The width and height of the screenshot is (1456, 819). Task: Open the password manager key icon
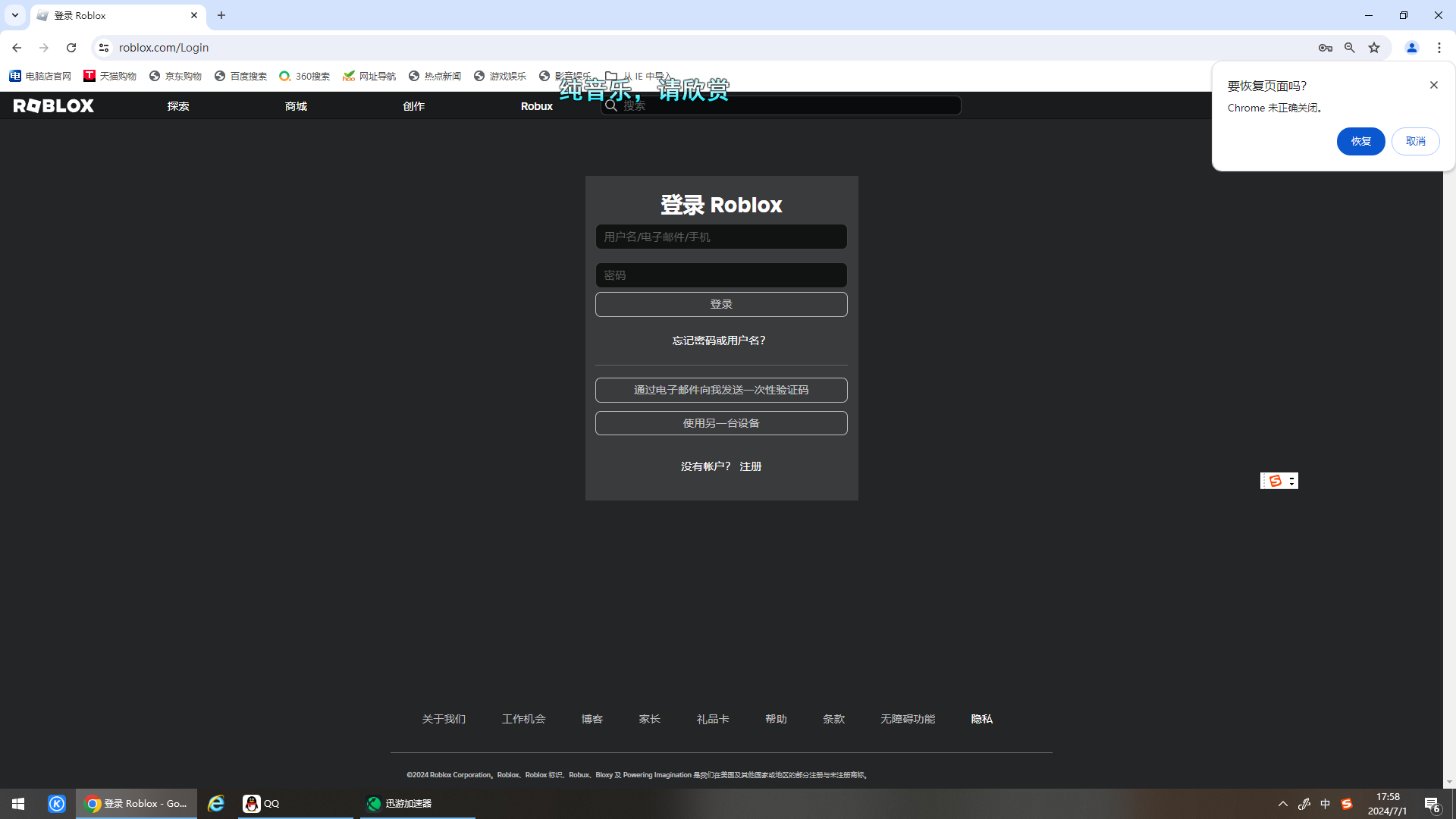point(1326,48)
